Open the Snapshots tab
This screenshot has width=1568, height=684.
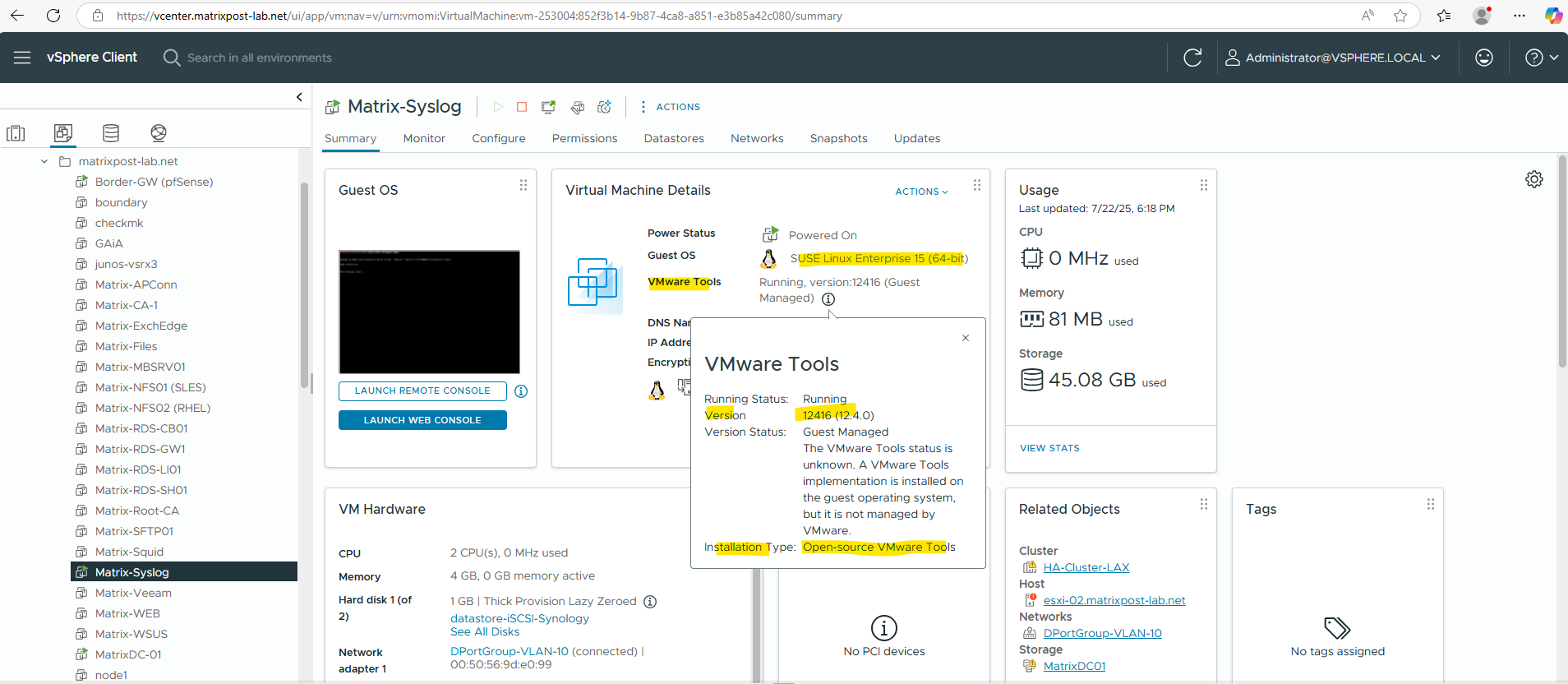coord(838,138)
